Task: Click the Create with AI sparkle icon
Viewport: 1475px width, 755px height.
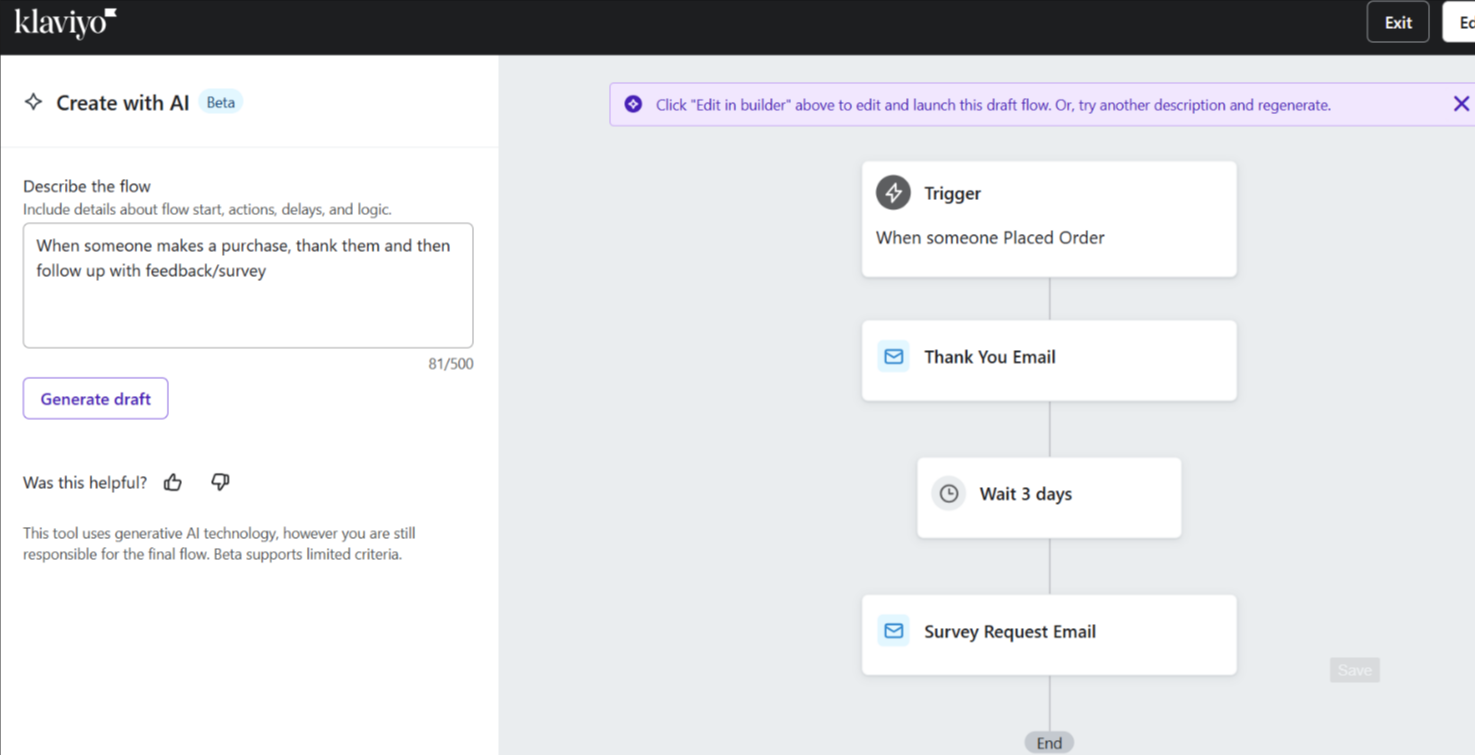Action: point(33,102)
